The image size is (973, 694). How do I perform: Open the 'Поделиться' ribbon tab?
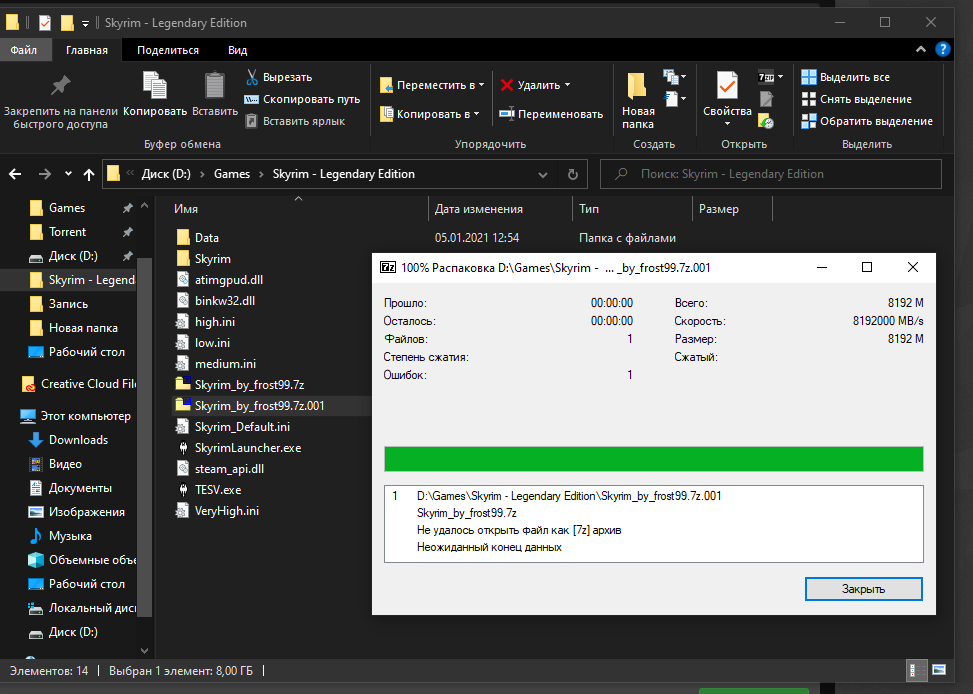(168, 50)
